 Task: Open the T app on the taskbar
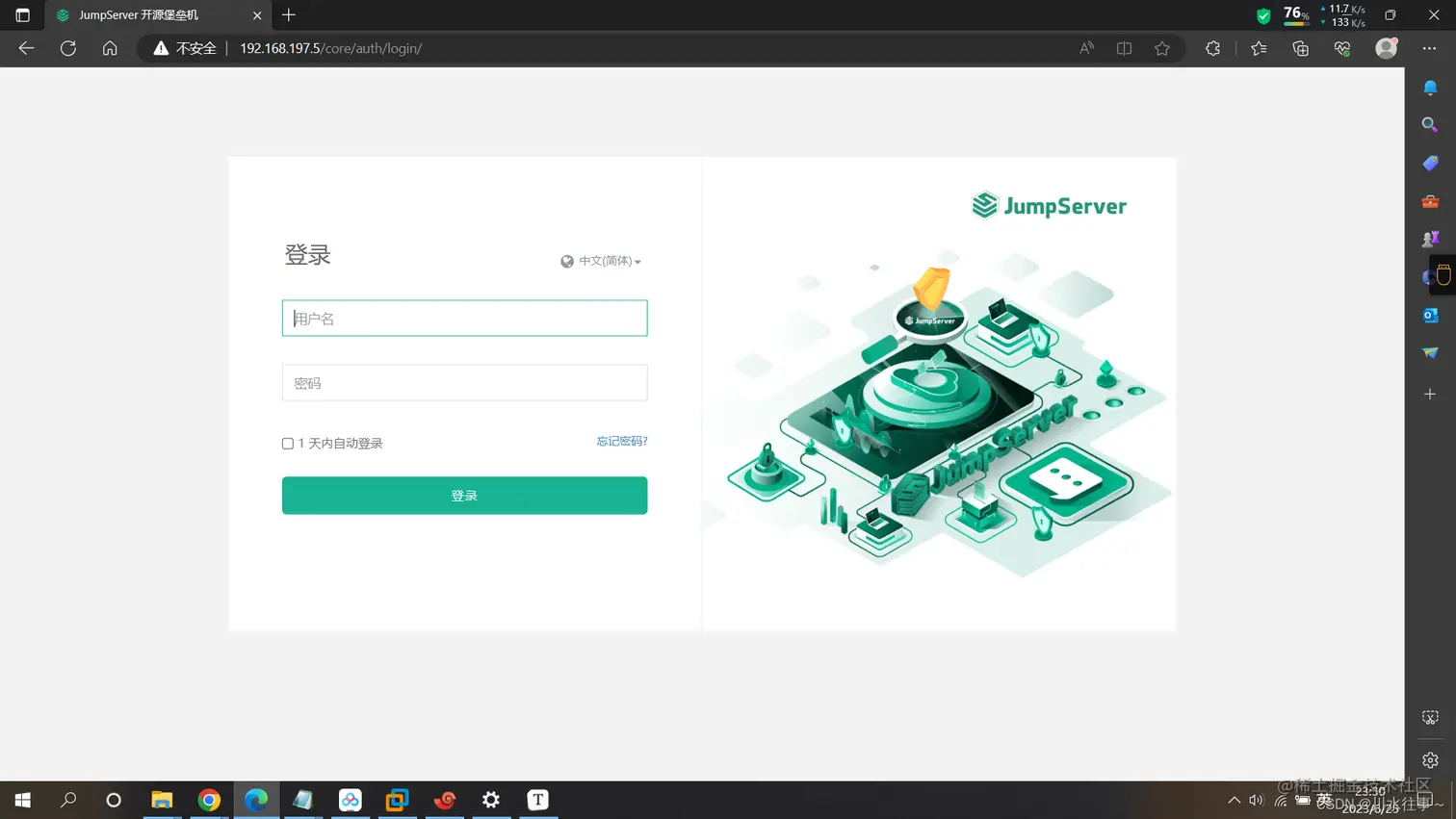click(538, 800)
